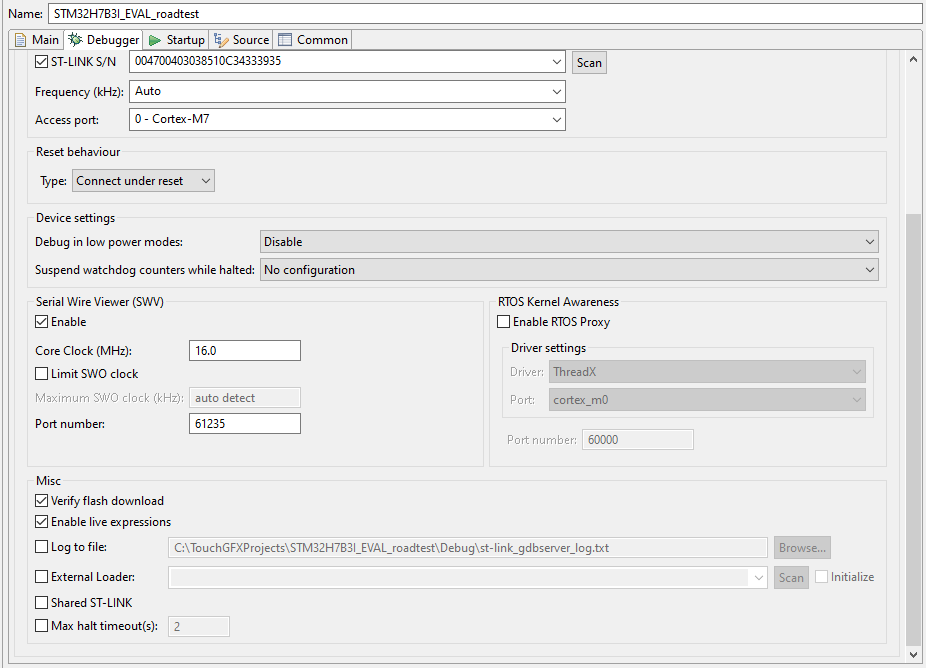Screen dimensions: 926x668
Task: Click the Maximum SWO clock field
Action: [x=245, y=397]
